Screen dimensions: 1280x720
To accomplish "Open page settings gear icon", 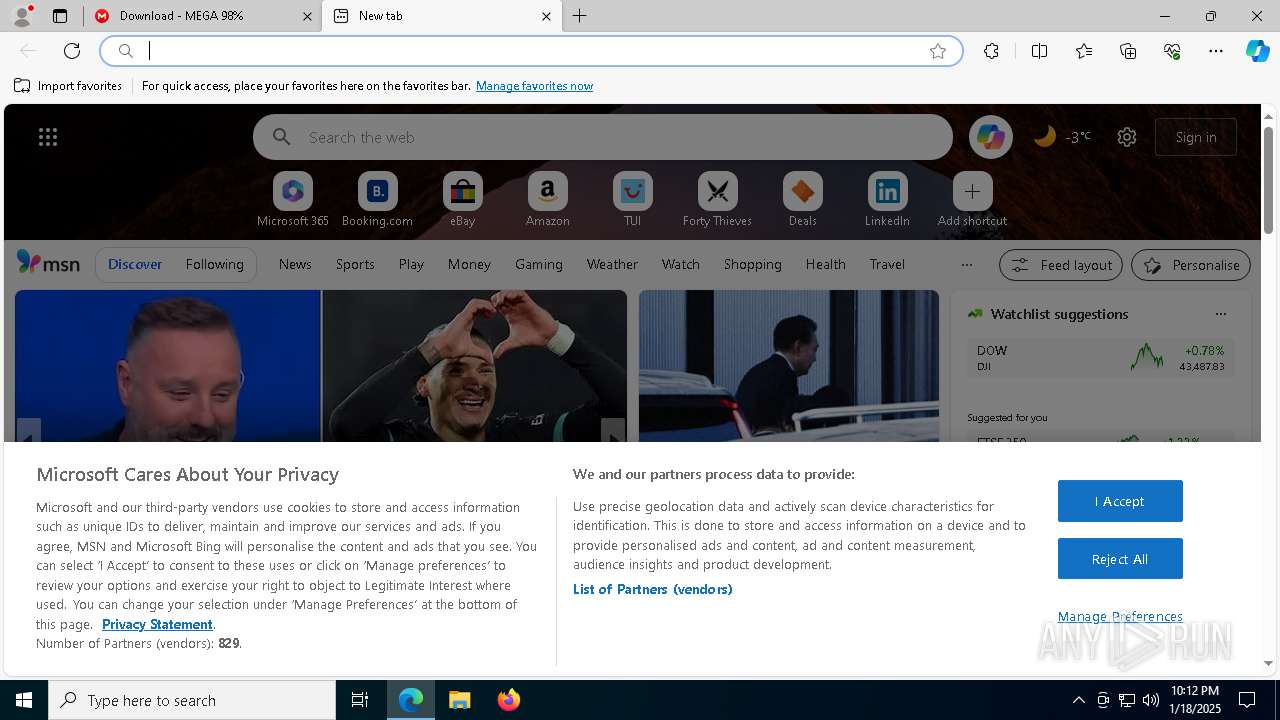I will coord(1127,137).
